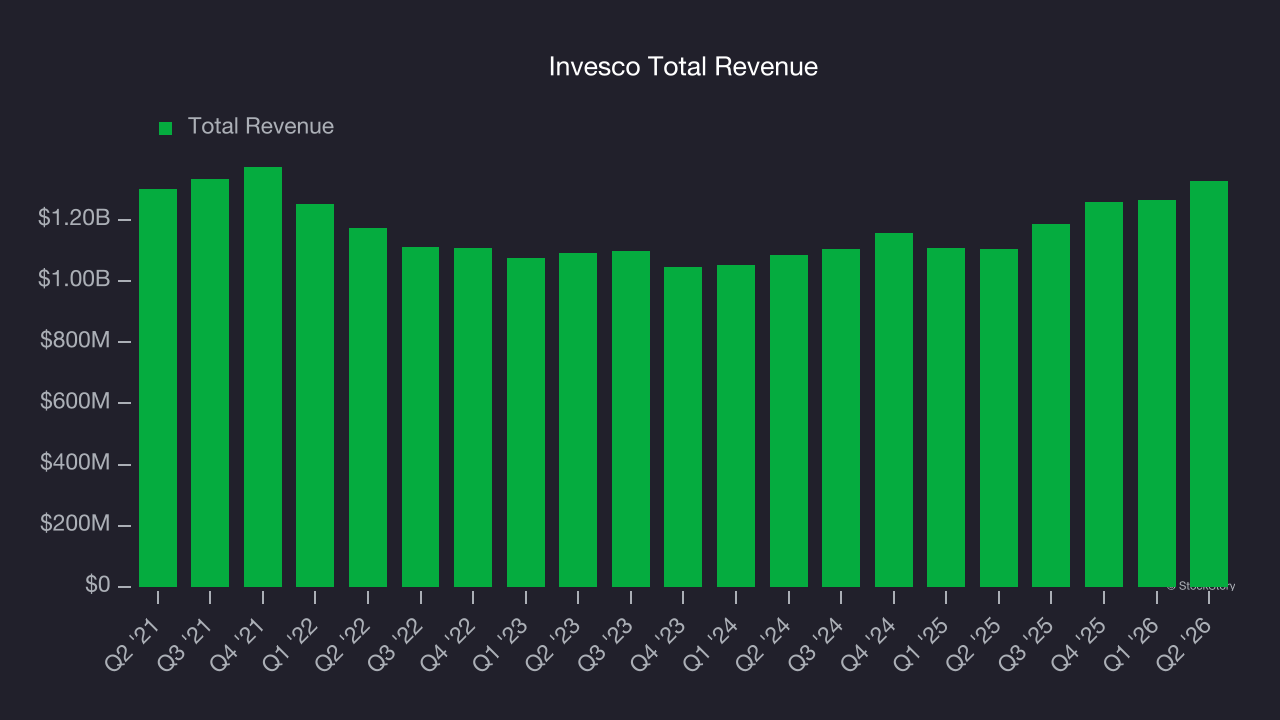Screen dimensions: 1280x720
Task: Select the '$1.20B' y-axis label
Action: 74,219
